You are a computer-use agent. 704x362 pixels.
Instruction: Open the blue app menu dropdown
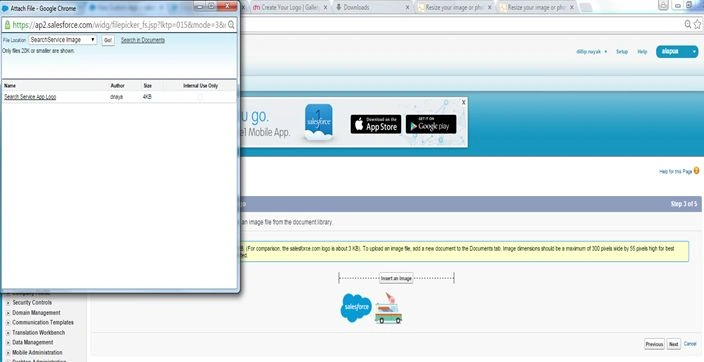tap(677, 52)
